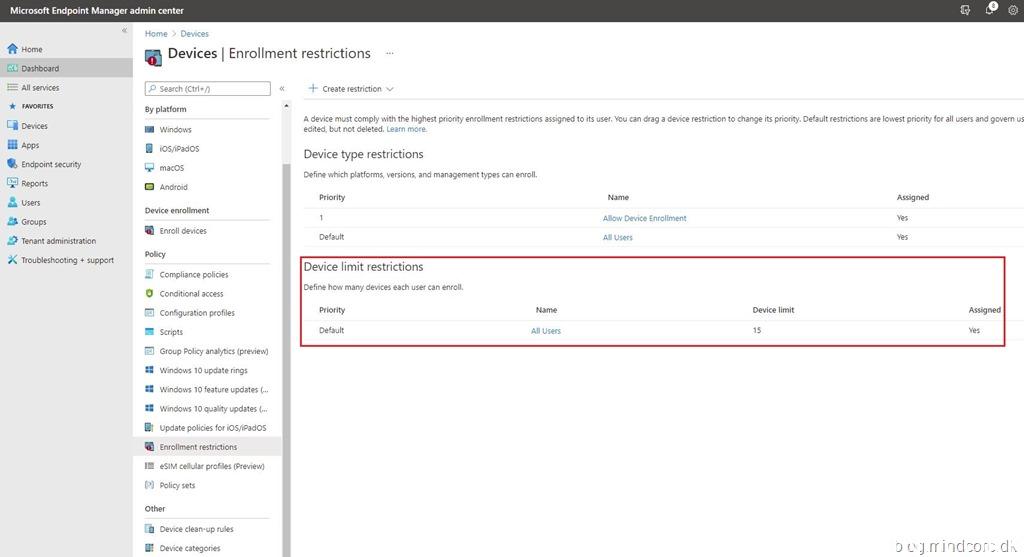This screenshot has height=557, width=1024.
Task: Collapse the Devices submenu panel
Action: click(x=282, y=89)
